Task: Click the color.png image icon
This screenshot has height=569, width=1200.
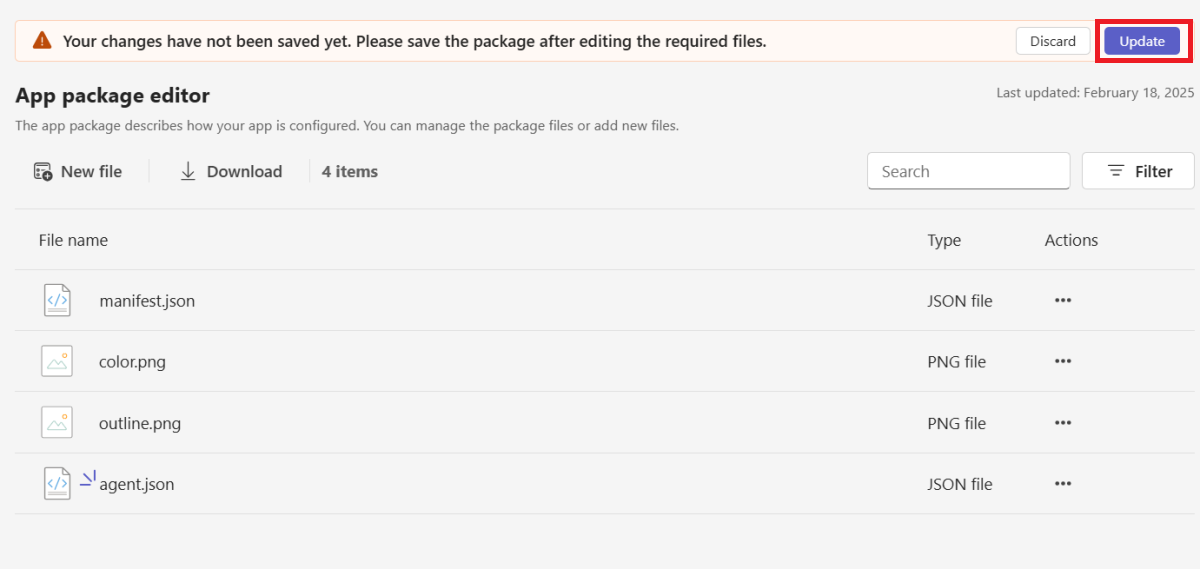Action: click(57, 361)
